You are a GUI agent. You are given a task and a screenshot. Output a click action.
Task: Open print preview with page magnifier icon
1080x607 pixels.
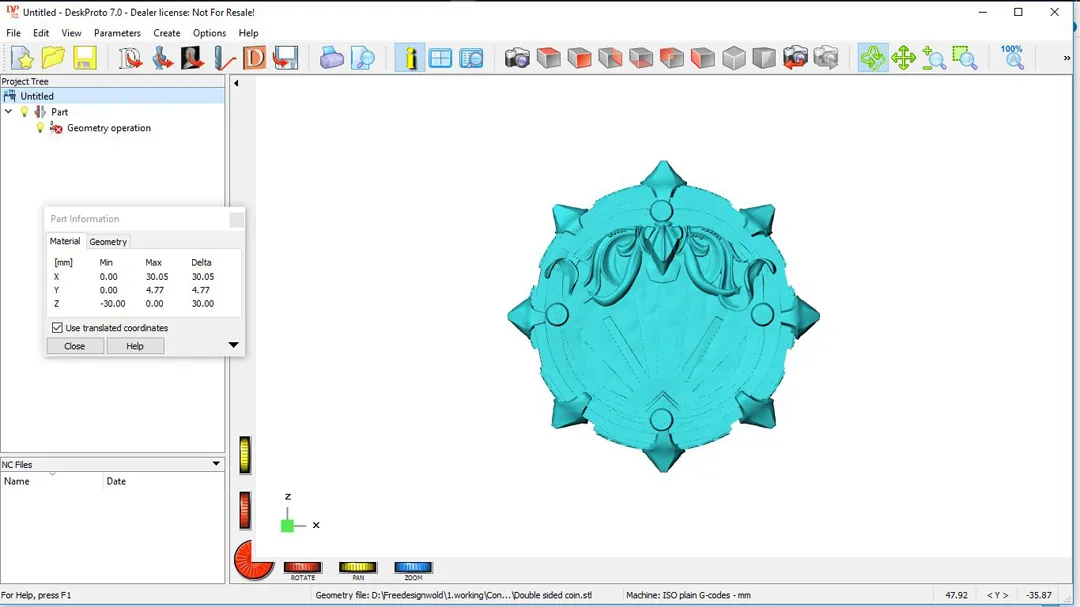(x=363, y=58)
